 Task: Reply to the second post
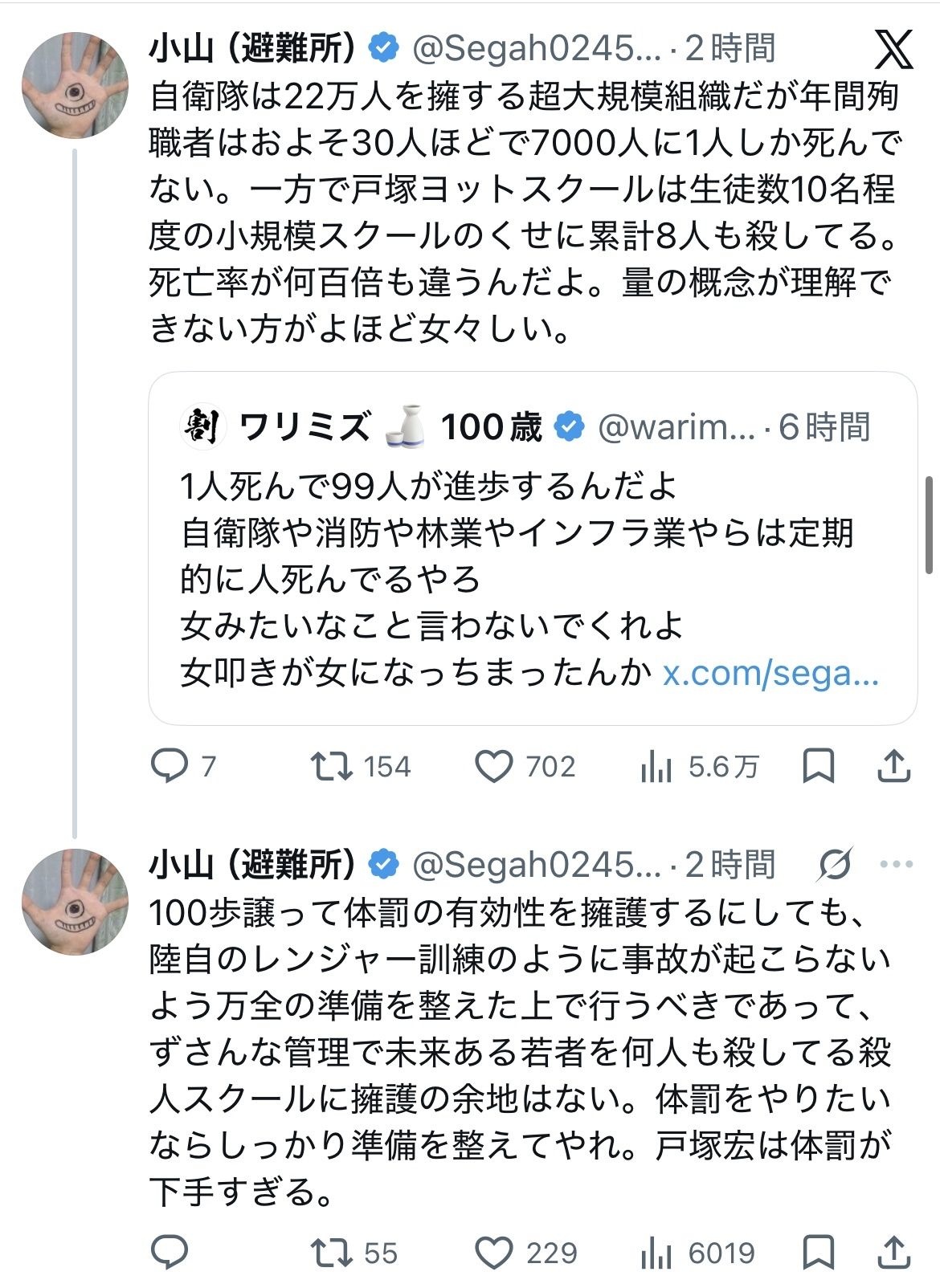pyautogui.click(x=170, y=1252)
